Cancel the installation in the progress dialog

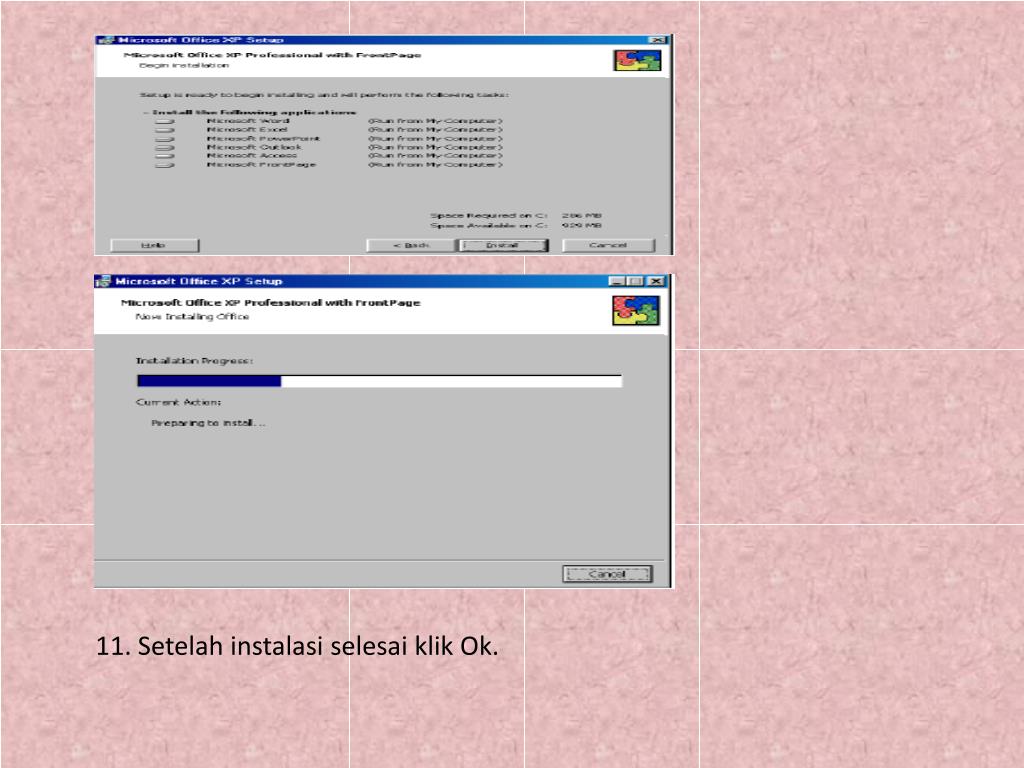(x=607, y=575)
